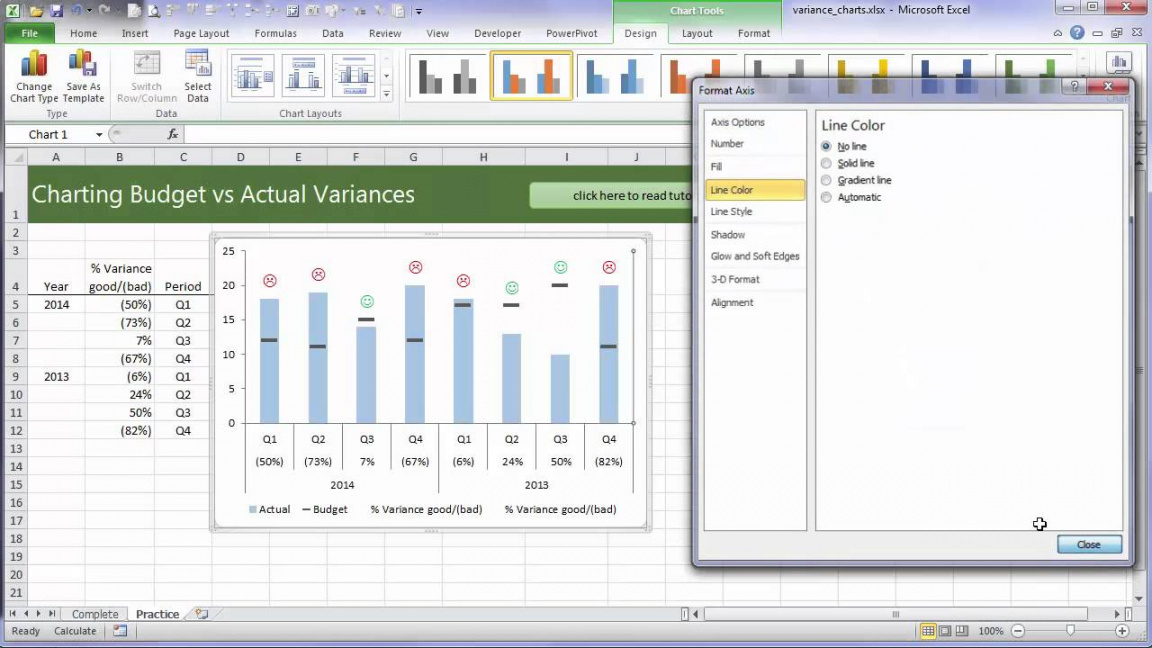This screenshot has width=1152, height=648.
Task: Select the Line Style category in Format Axis
Action: 731,212
